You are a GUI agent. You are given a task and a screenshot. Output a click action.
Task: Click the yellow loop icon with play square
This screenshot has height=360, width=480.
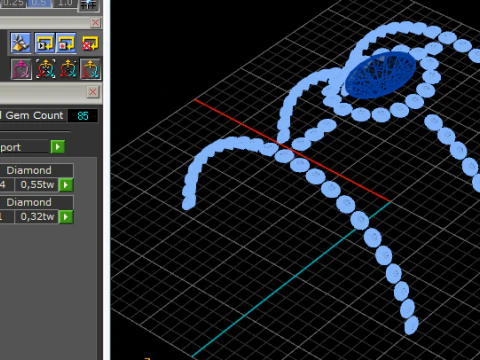pos(45,43)
